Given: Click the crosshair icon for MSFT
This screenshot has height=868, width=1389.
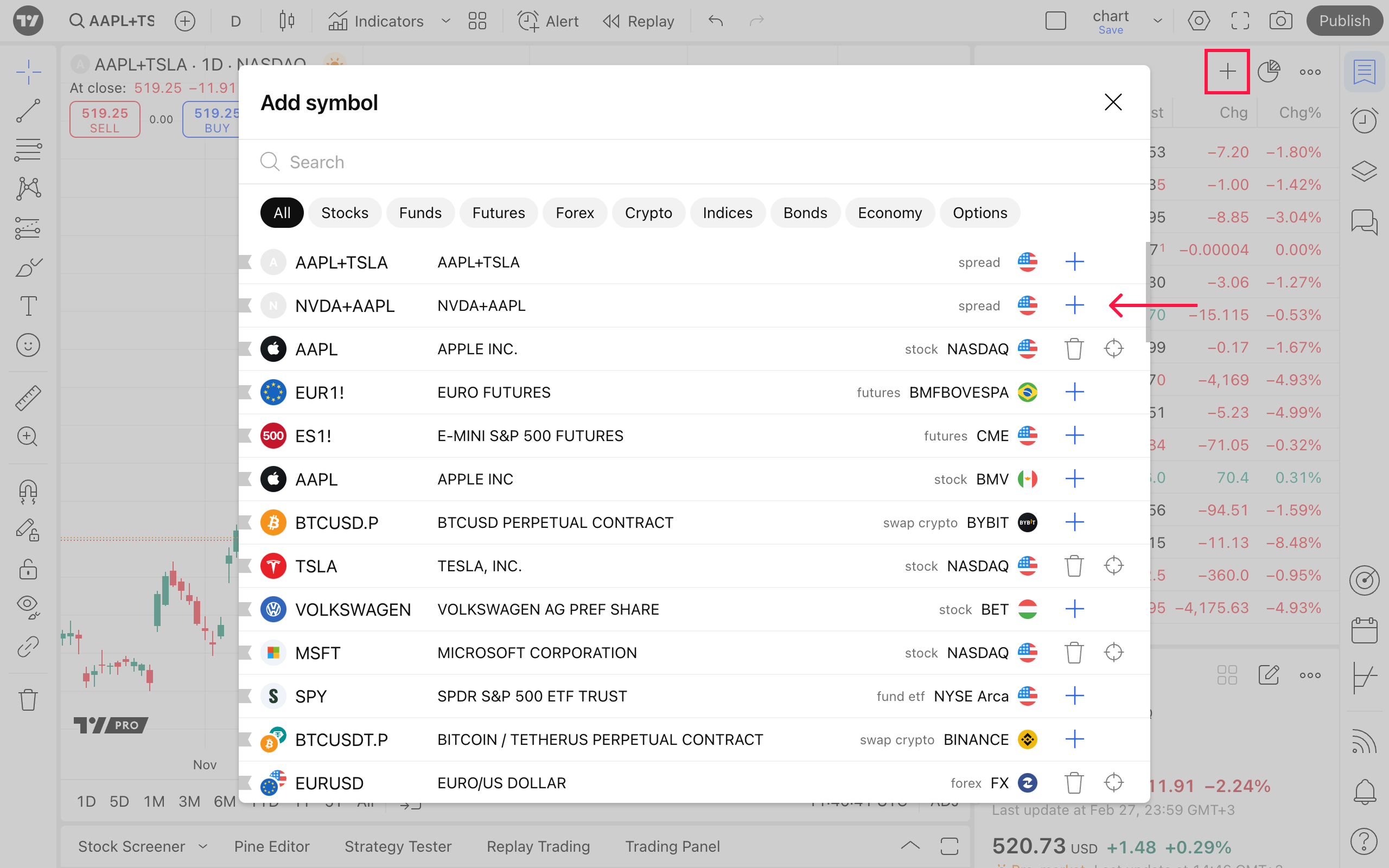Looking at the screenshot, I should click(1113, 653).
